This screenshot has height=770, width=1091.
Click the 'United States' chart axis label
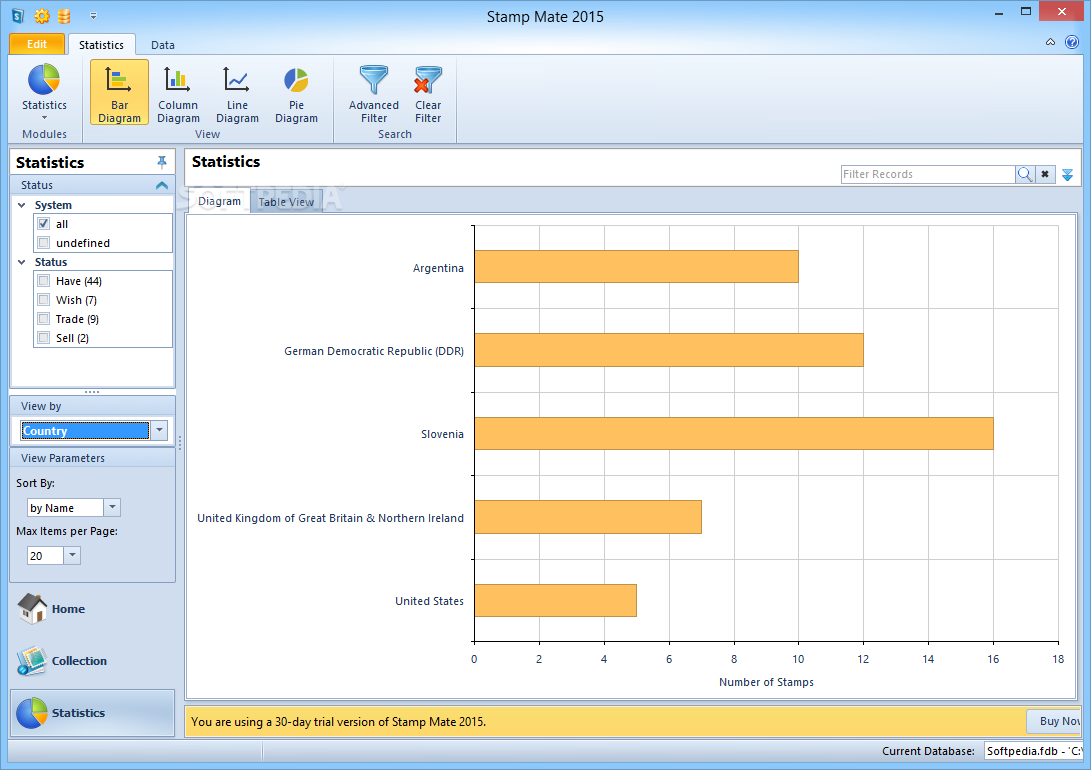[429, 601]
